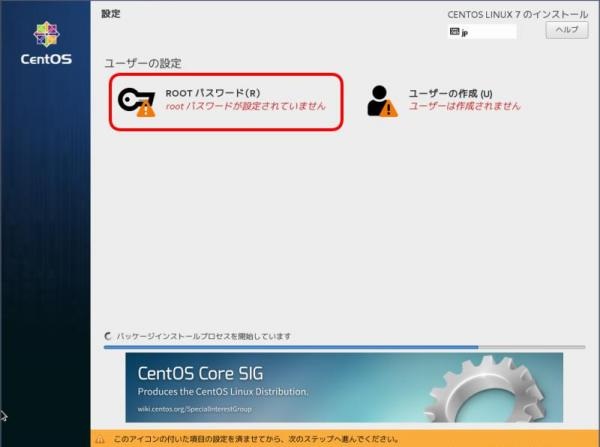Click 'Produces the CentOS Linux Distribution.' text
The image size is (600, 447).
[x=223, y=392]
